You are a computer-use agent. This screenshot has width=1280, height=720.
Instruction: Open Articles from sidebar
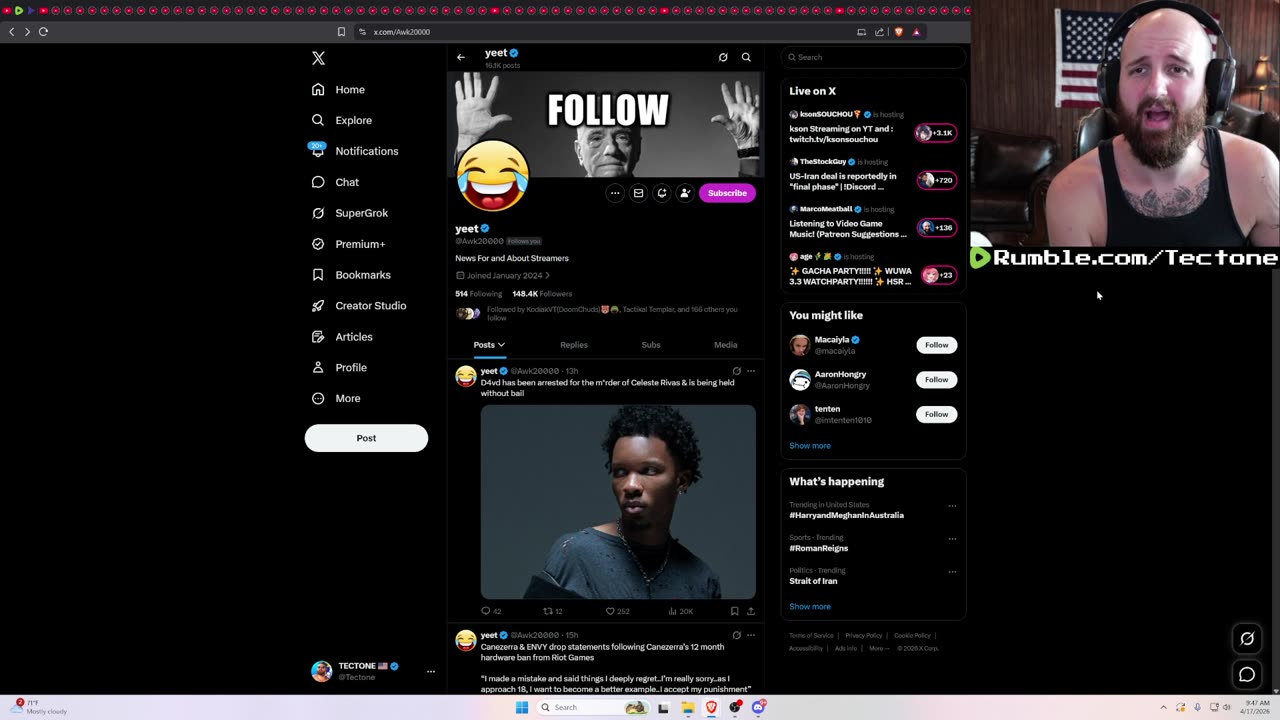342,337
